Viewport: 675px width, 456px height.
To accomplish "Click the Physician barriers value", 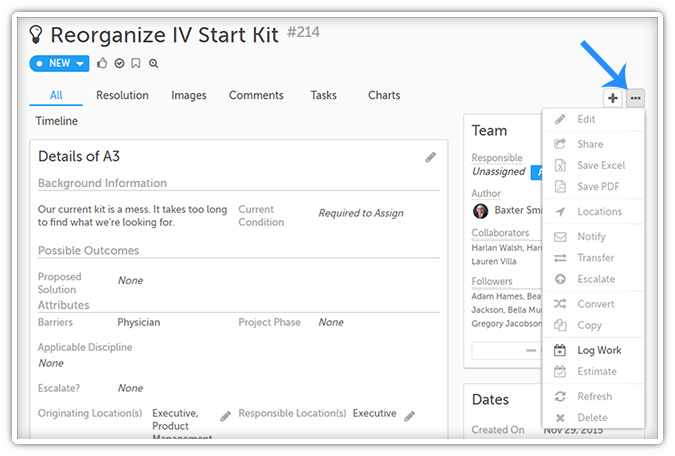I will 139,323.
